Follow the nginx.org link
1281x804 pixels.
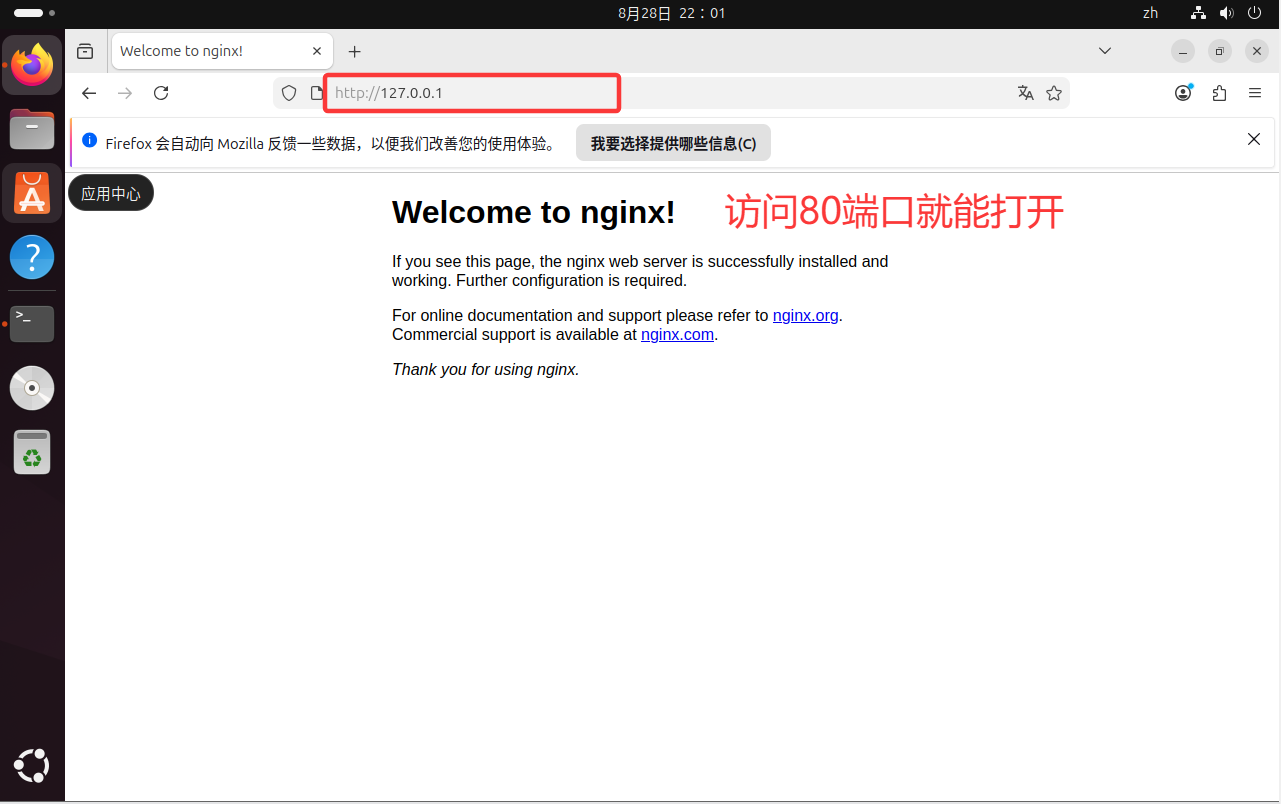806,316
